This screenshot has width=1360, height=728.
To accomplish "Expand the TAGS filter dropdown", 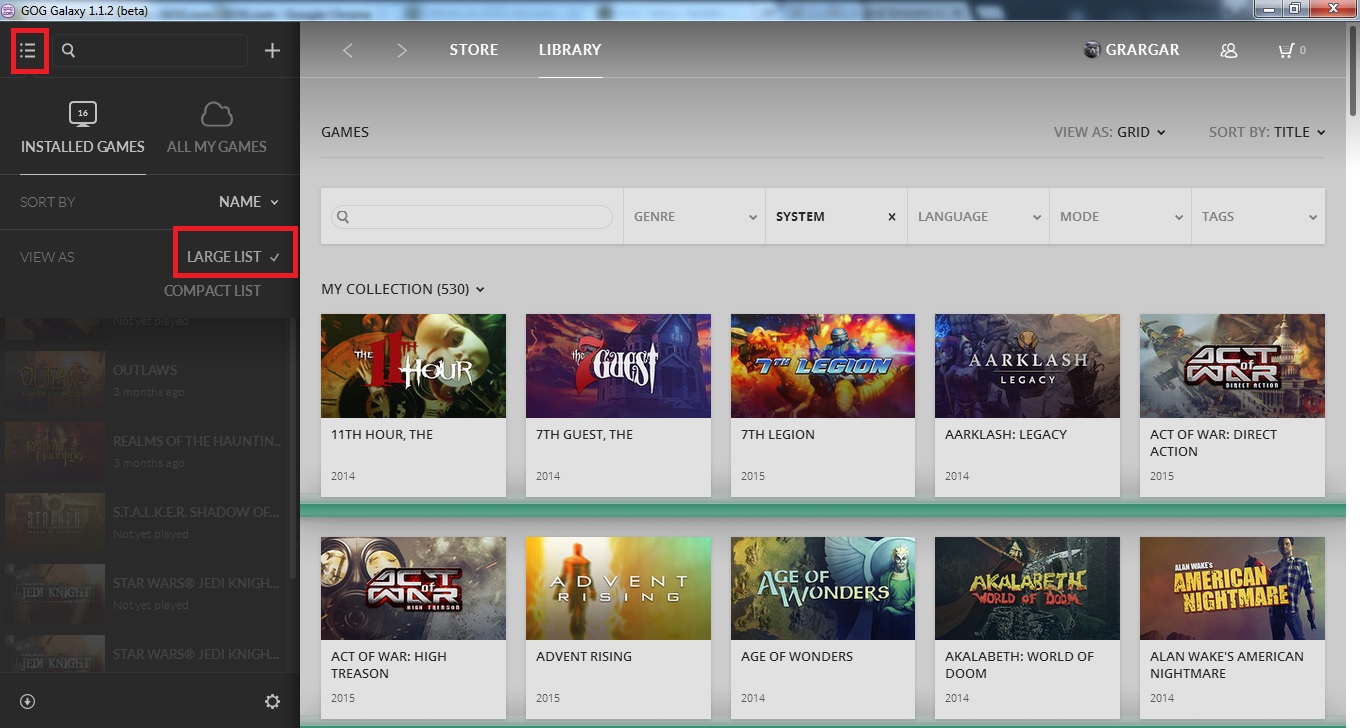I will pos(1258,216).
